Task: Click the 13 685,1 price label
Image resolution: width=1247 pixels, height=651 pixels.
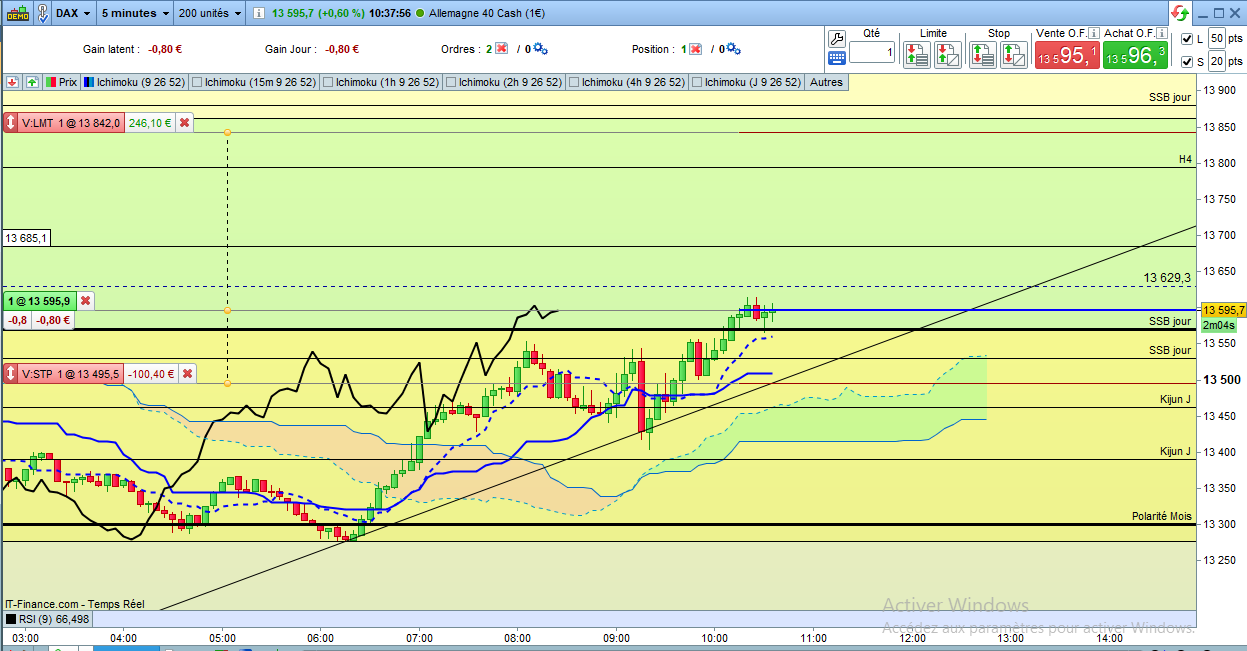Action: click(26, 238)
